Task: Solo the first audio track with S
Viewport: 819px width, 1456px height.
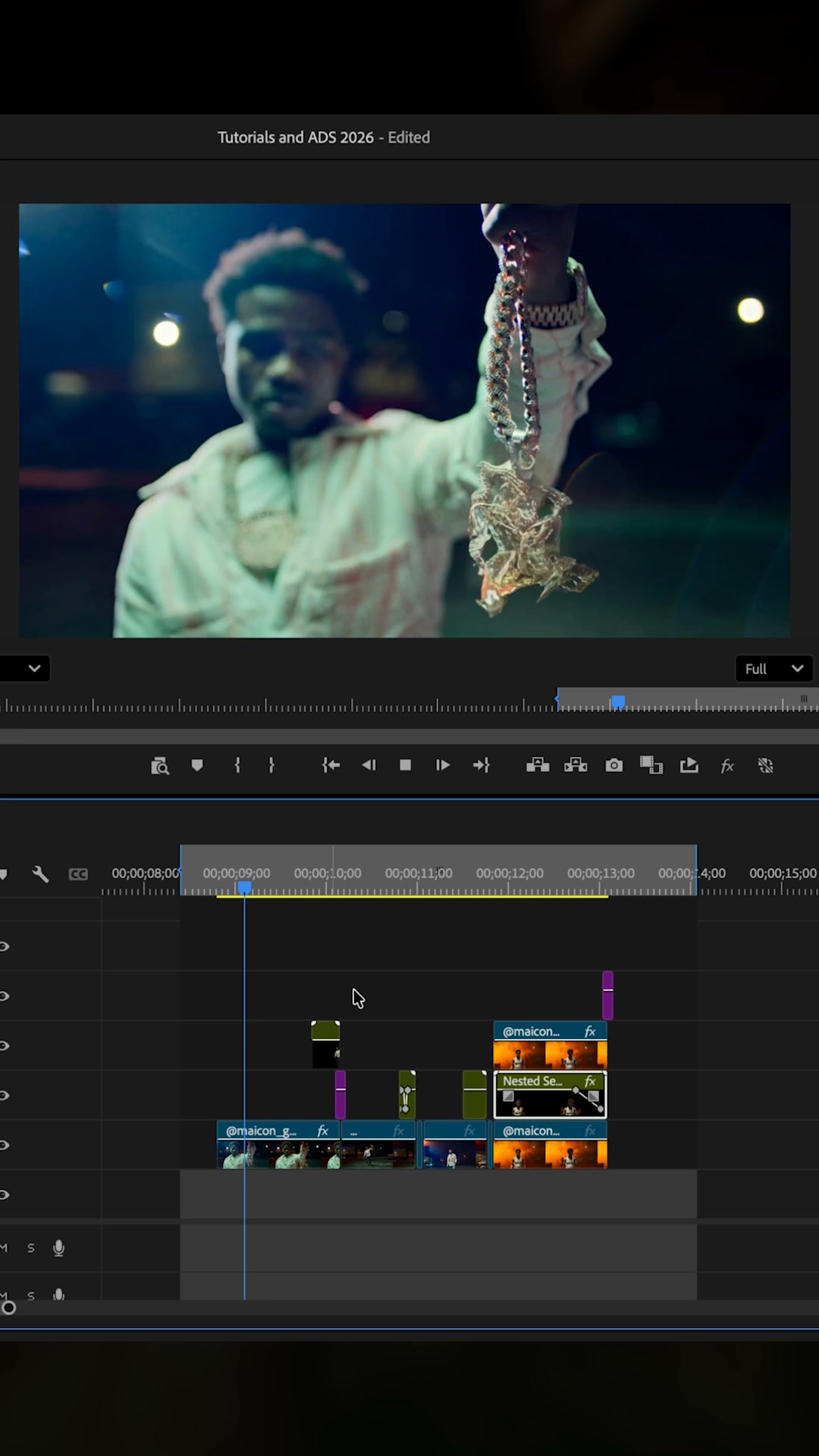Action: (31, 1247)
